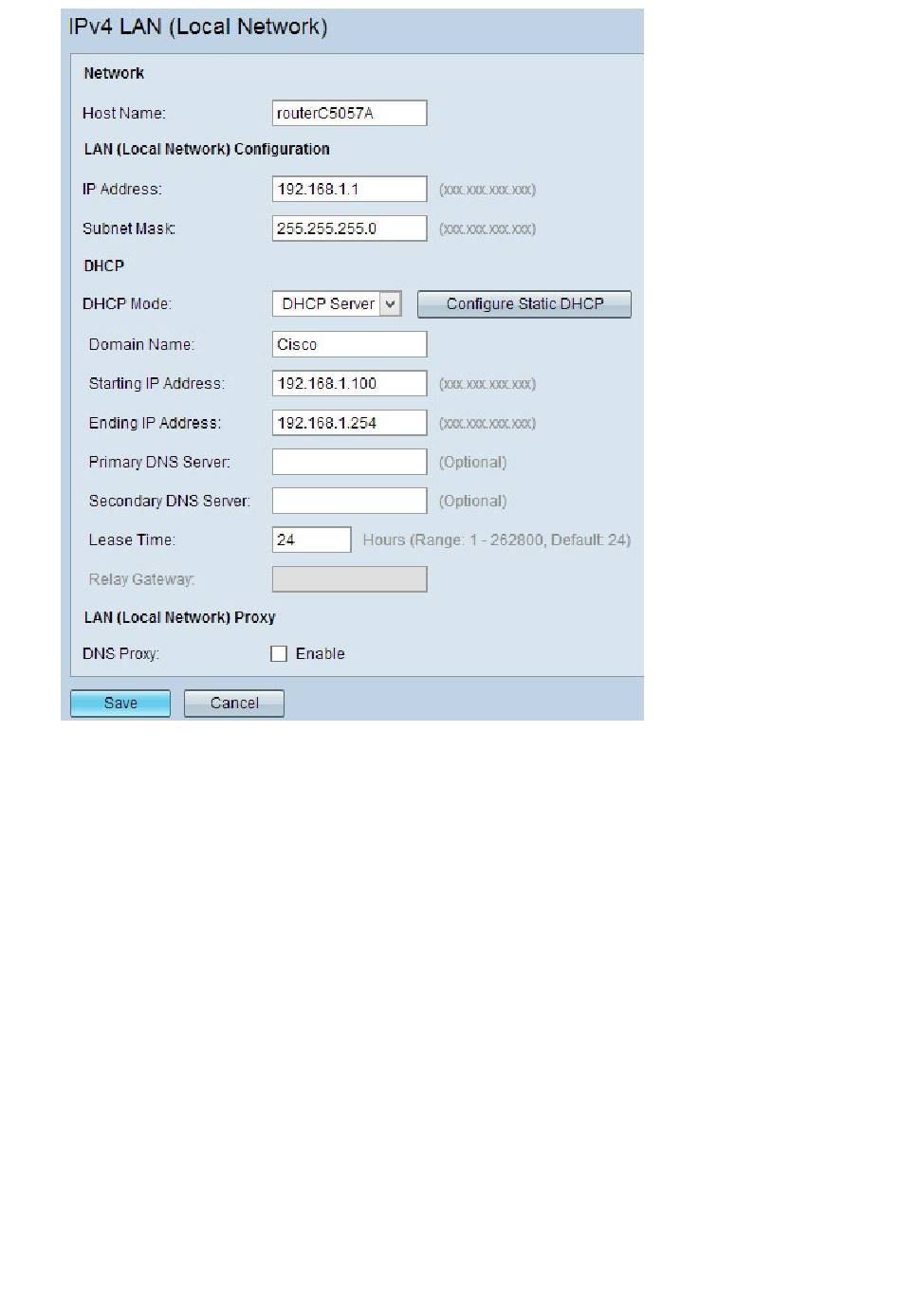Click the Ending IP Address field

click(x=349, y=423)
